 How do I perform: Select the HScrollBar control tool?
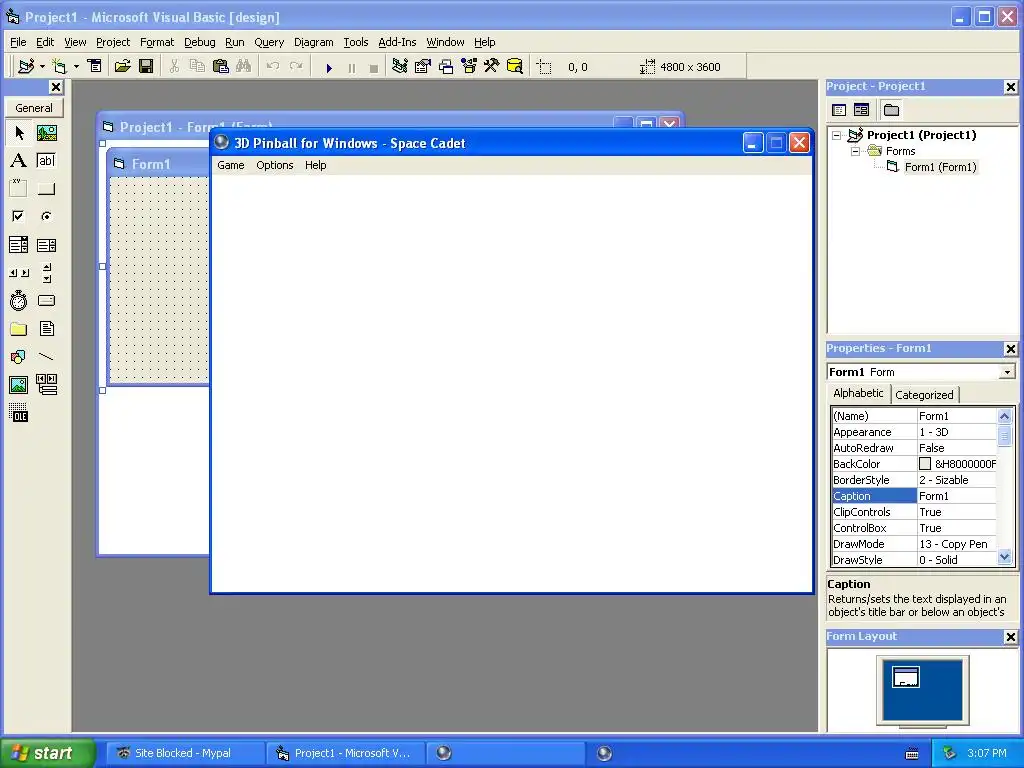pos(19,273)
